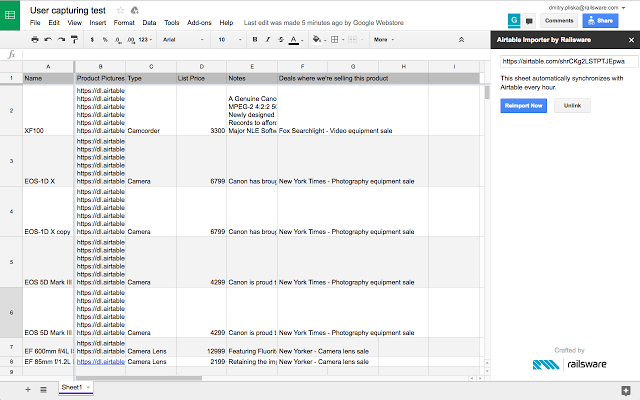Image resolution: width=640 pixels, height=400 pixels.
Task: Open the File menu
Action: [35, 23]
